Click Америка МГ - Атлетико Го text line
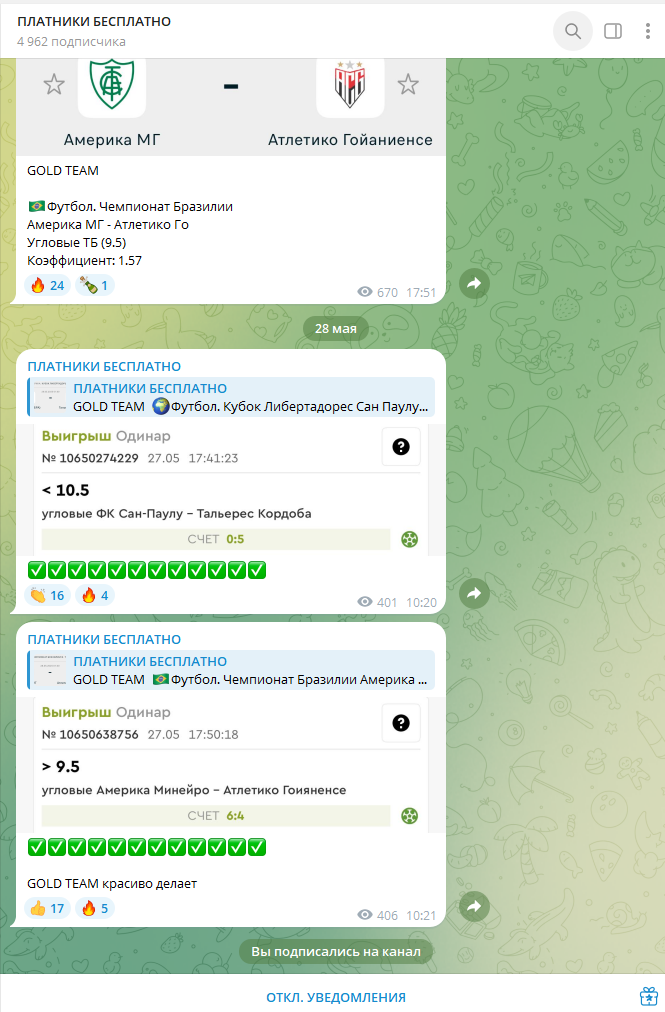Viewport: 665px width, 1012px height. 108,225
